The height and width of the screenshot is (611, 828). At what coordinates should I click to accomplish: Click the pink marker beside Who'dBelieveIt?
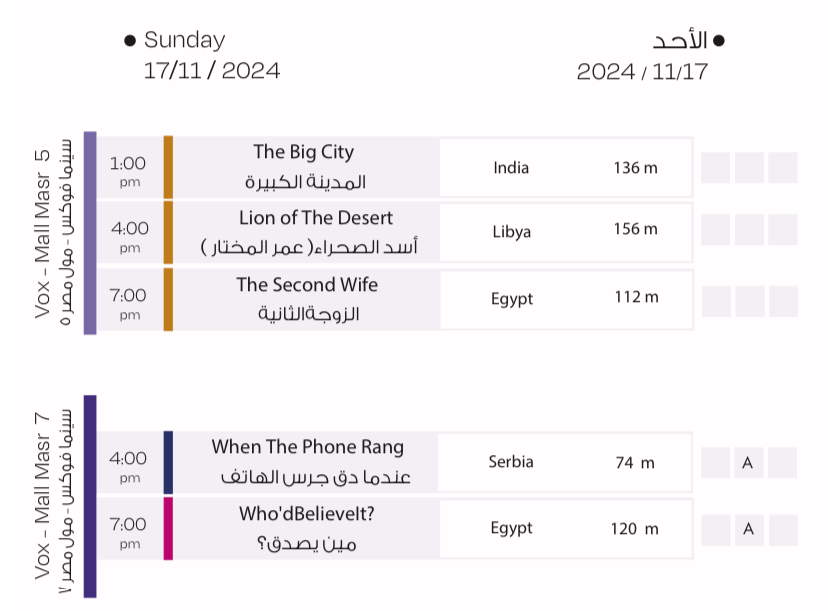pyautogui.click(x=168, y=528)
